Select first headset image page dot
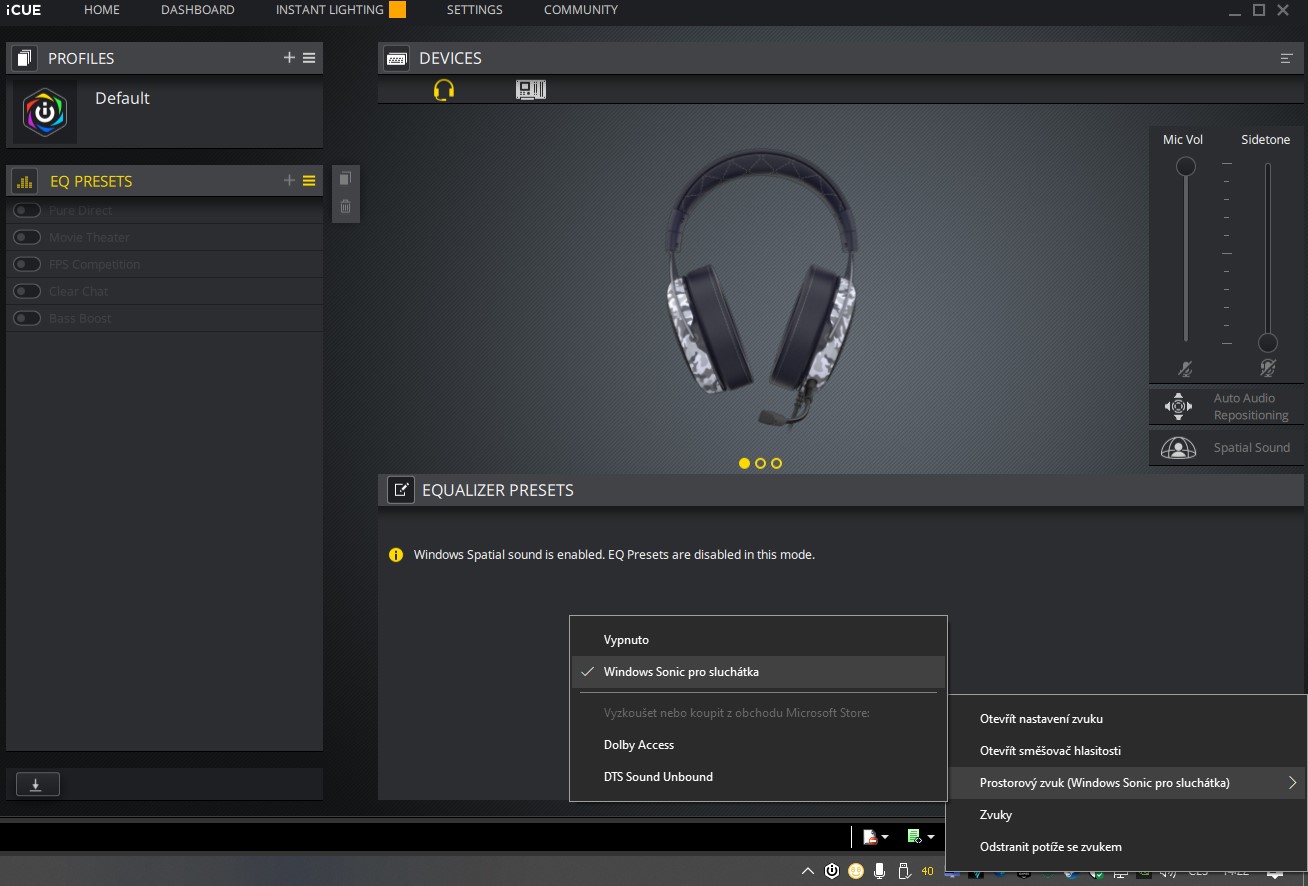The image size is (1308, 886). (744, 463)
